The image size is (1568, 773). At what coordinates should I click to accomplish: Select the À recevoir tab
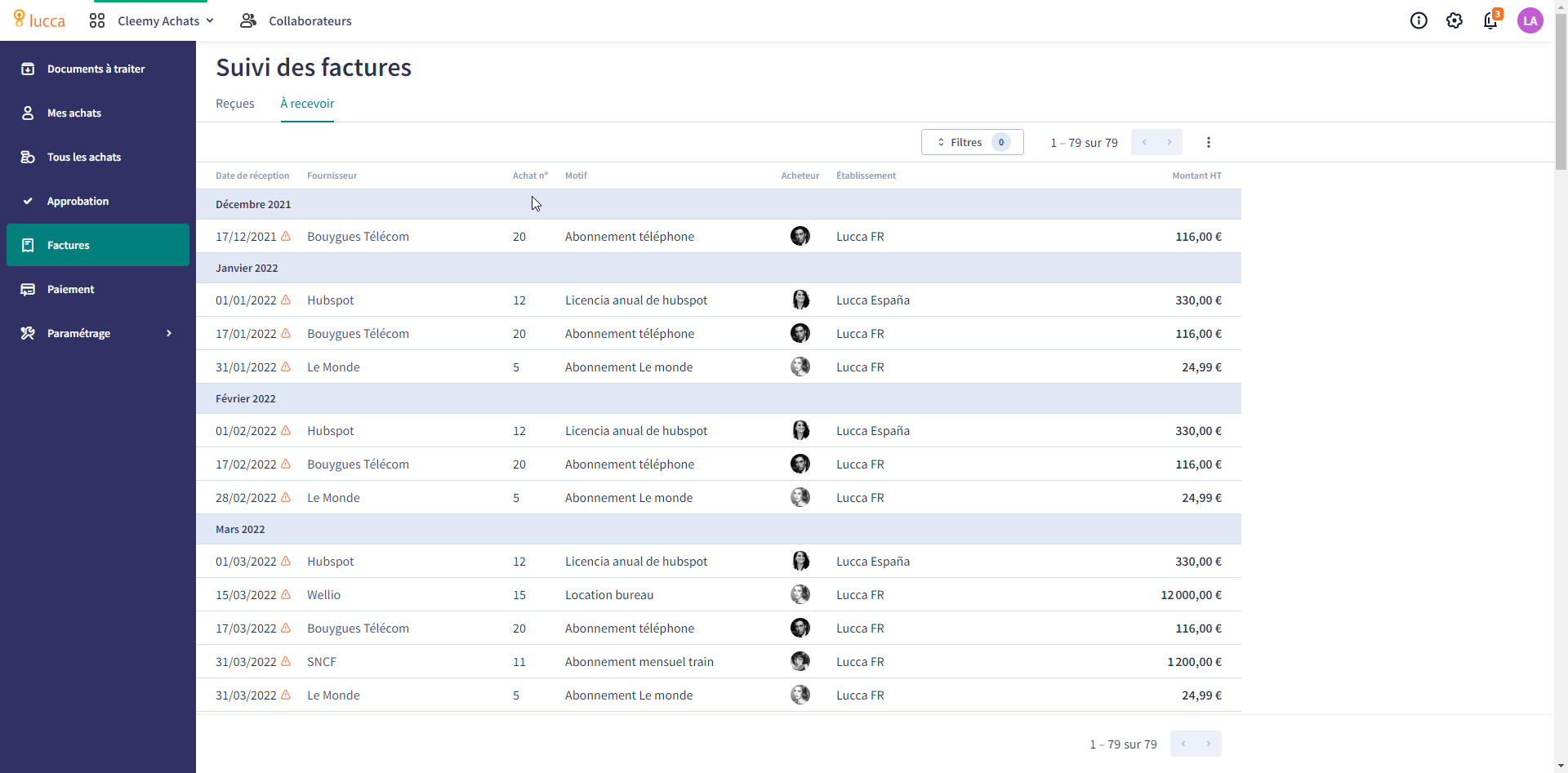pyautogui.click(x=307, y=104)
